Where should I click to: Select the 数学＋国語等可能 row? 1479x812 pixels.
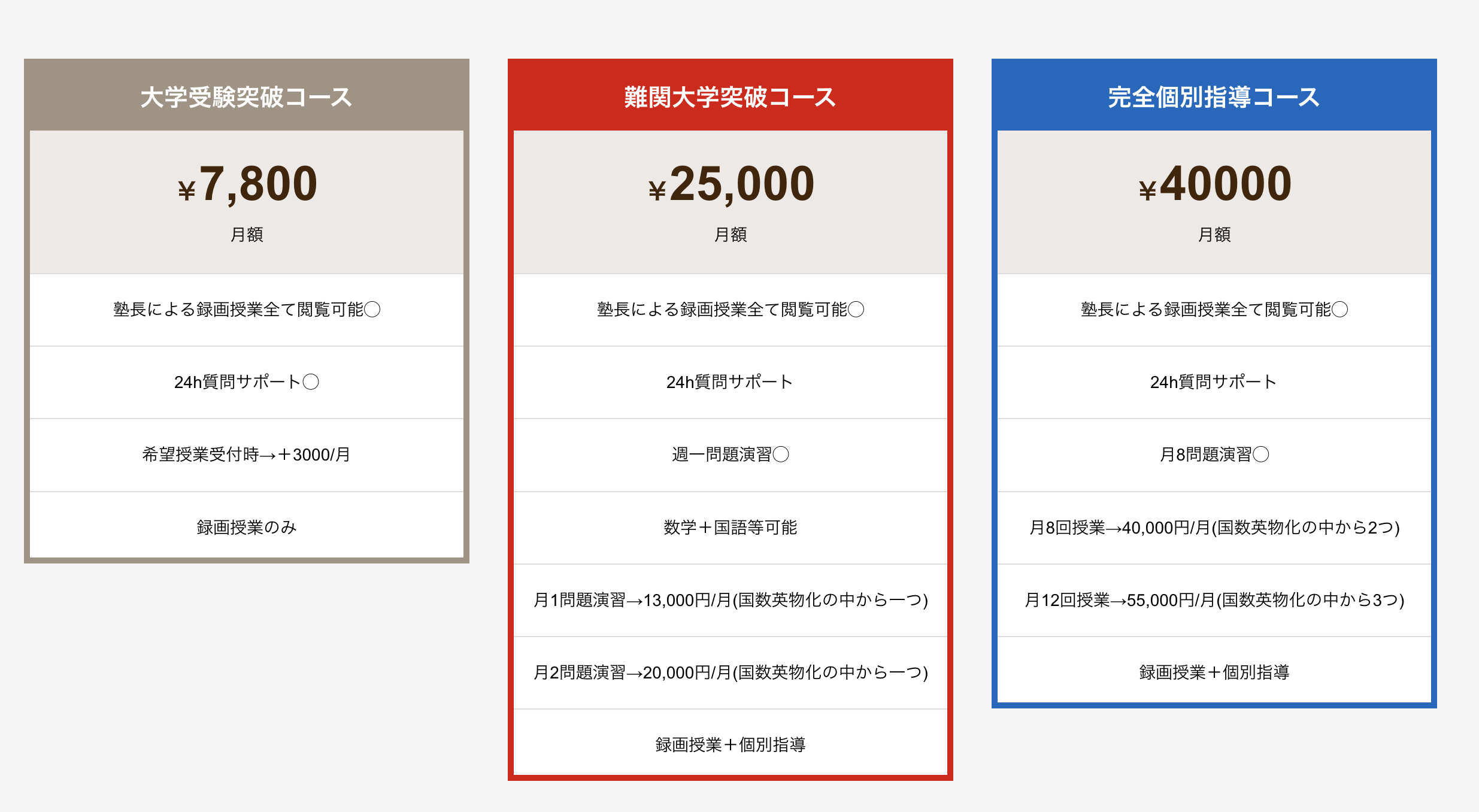730,527
